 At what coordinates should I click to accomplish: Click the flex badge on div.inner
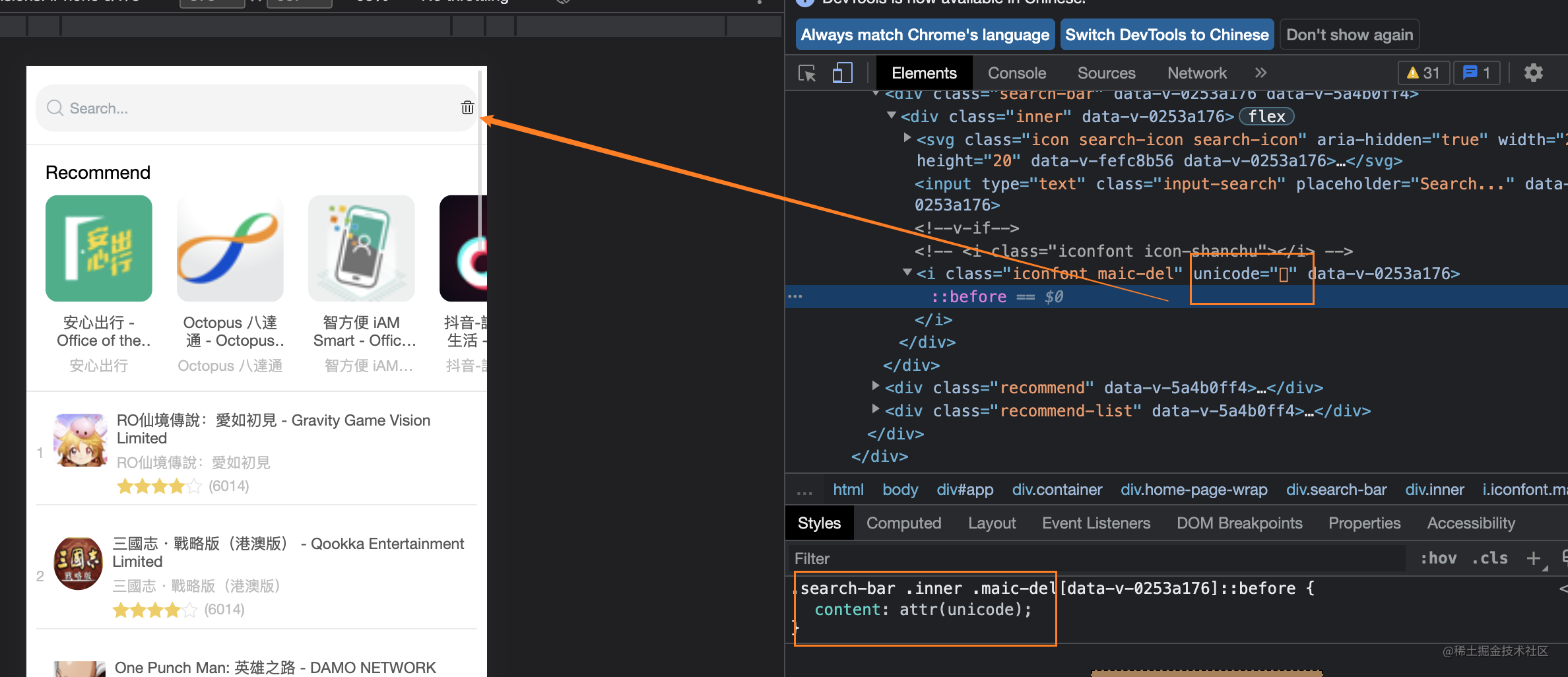(x=1266, y=116)
